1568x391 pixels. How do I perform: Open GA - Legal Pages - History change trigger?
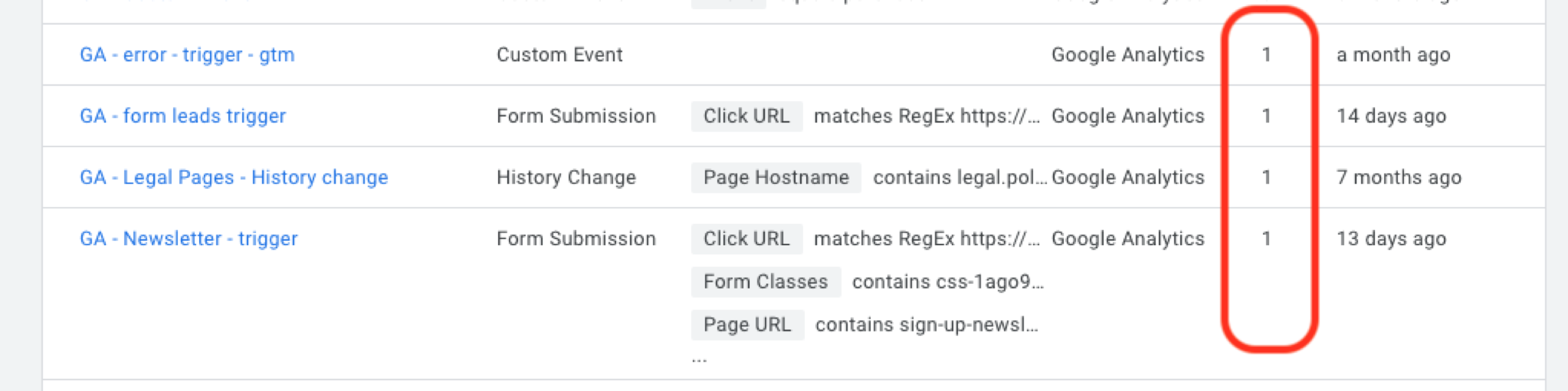(234, 178)
